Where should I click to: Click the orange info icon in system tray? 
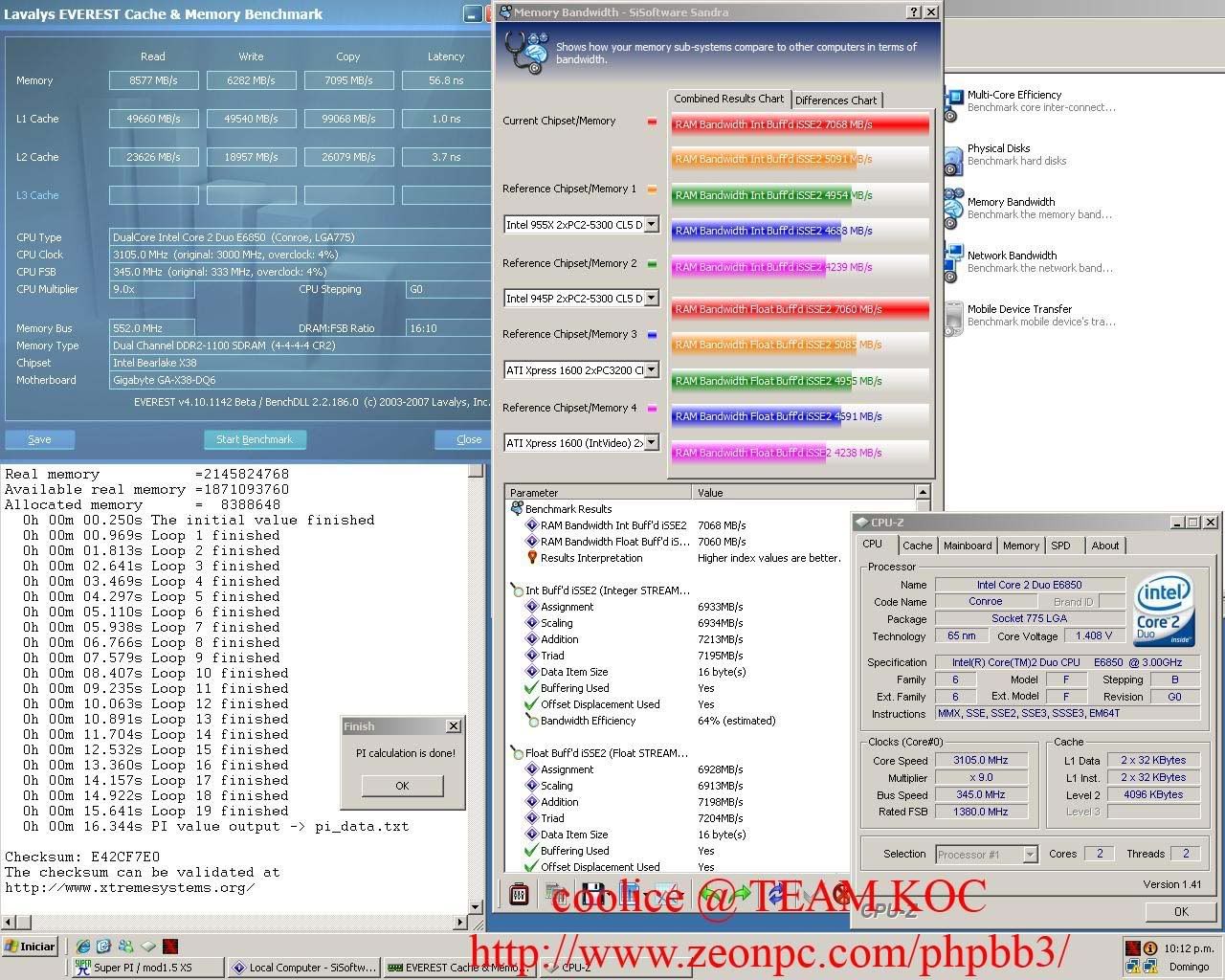tap(1151, 948)
